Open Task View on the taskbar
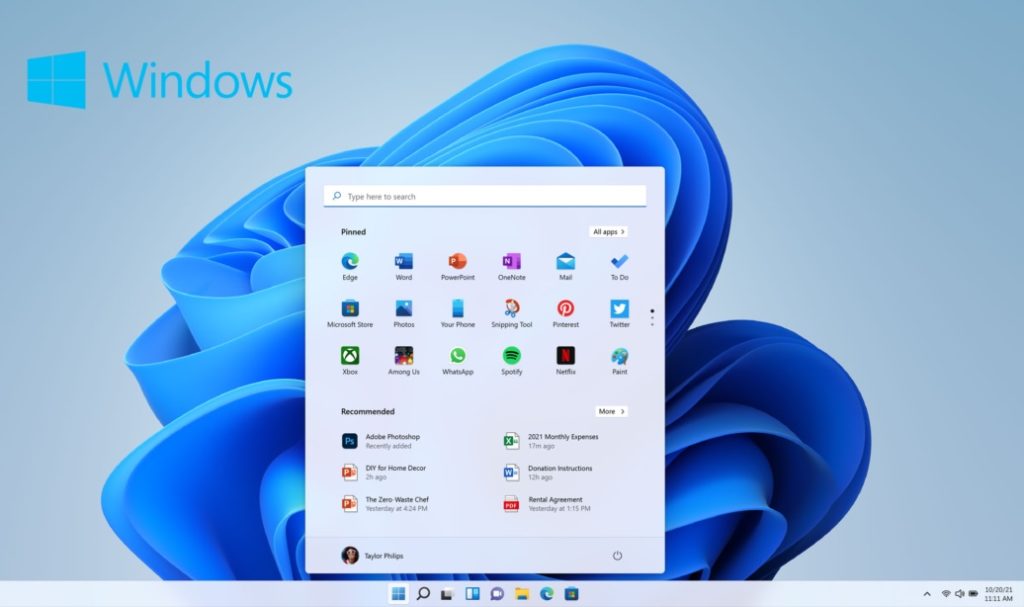This screenshot has height=607, width=1024. click(447, 594)
